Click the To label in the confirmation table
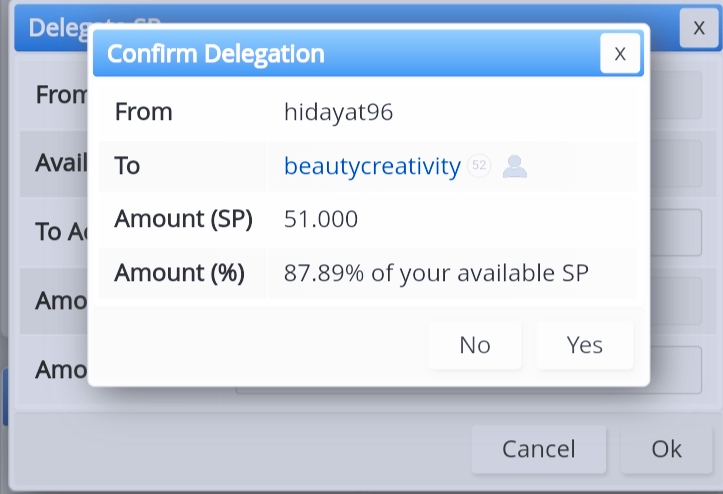723x494 pixels. 127,165
